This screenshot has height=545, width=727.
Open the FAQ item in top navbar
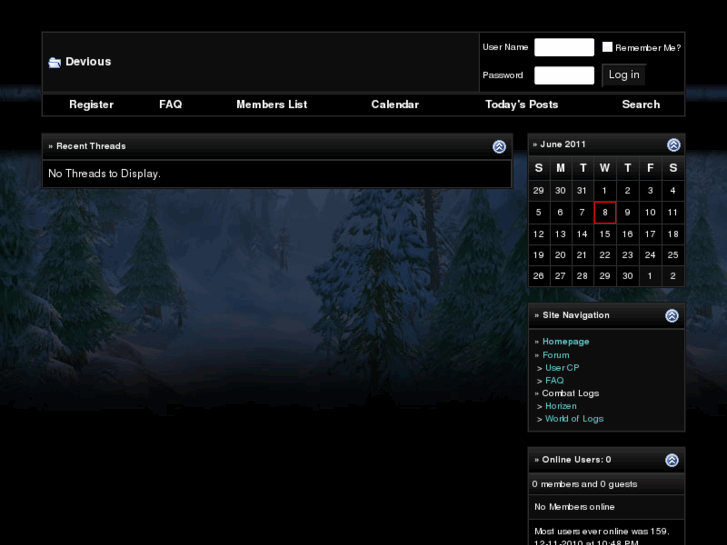tap(171, 105)
